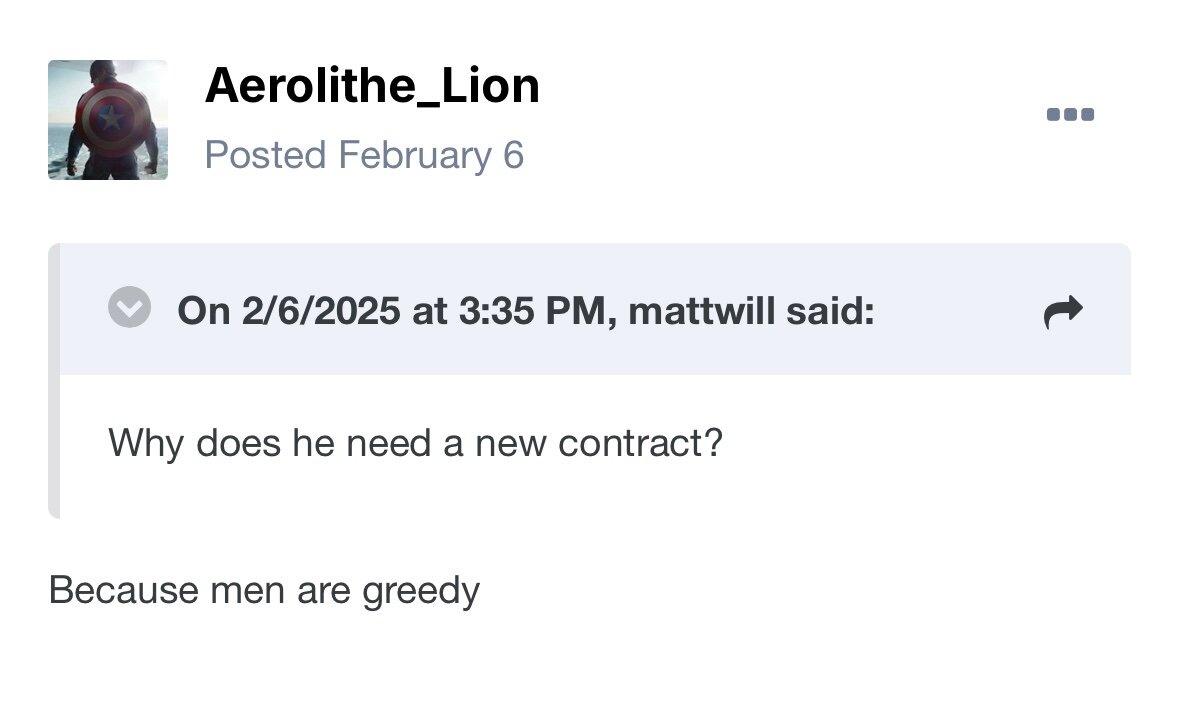Visit the Aerolithe_Lion profile username link
1179x707 pixels.
pos(371,86)
